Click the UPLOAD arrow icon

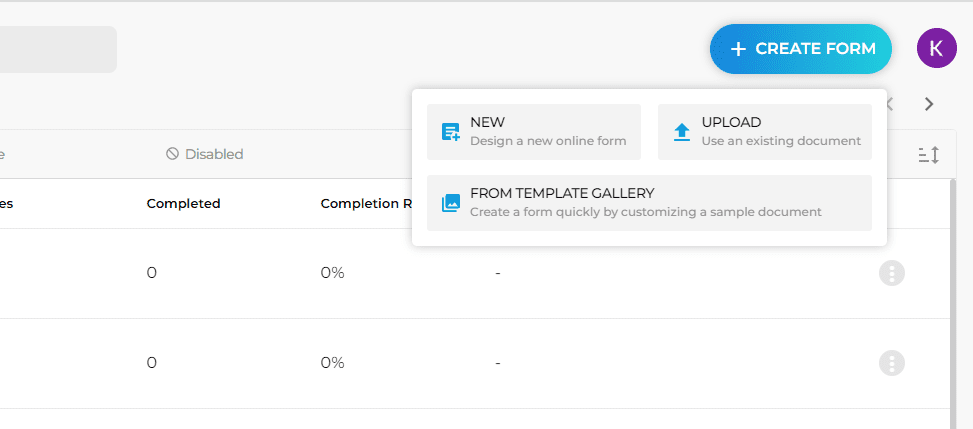(682, 132)
